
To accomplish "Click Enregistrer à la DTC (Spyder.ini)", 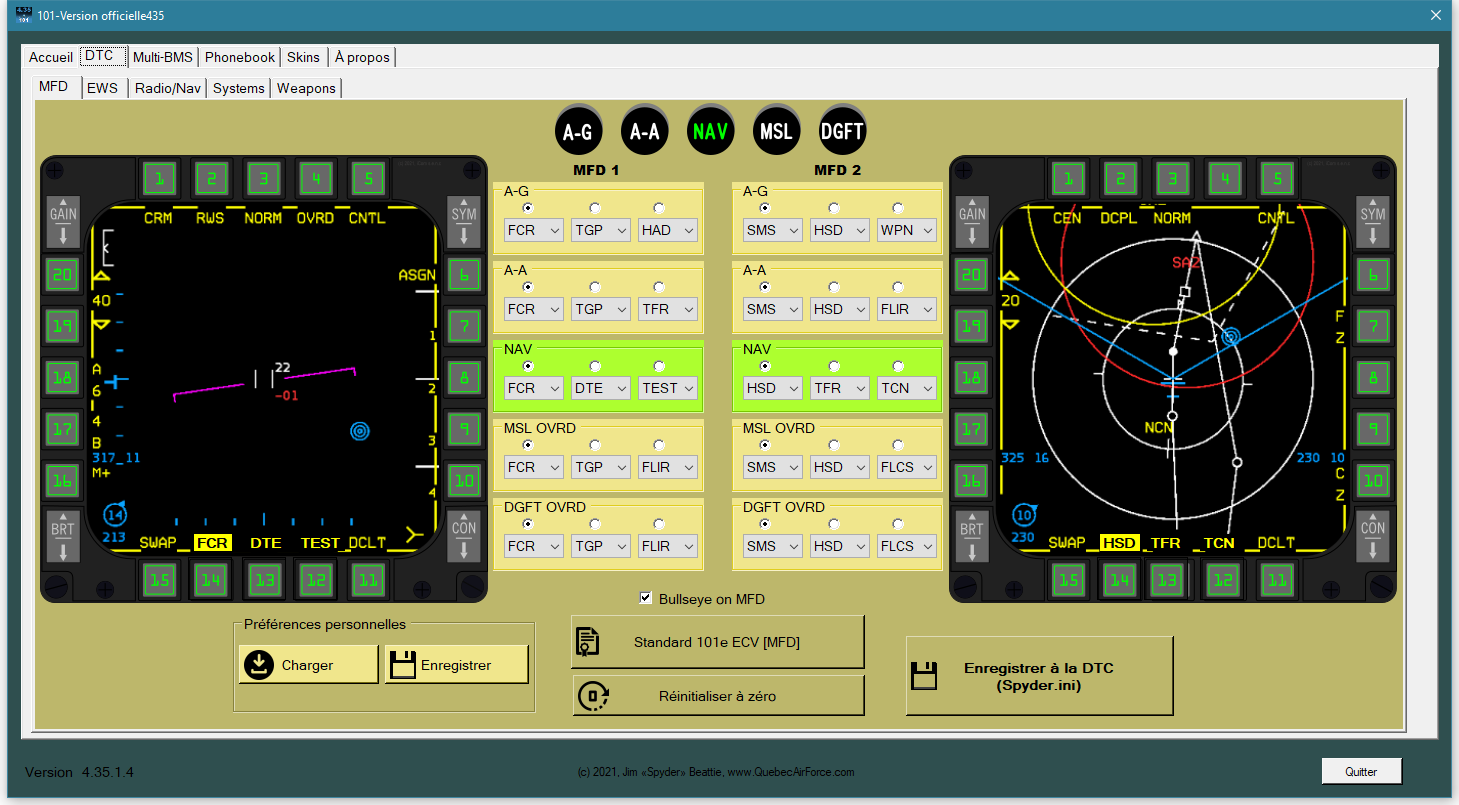I will (x=1039, y=676).
